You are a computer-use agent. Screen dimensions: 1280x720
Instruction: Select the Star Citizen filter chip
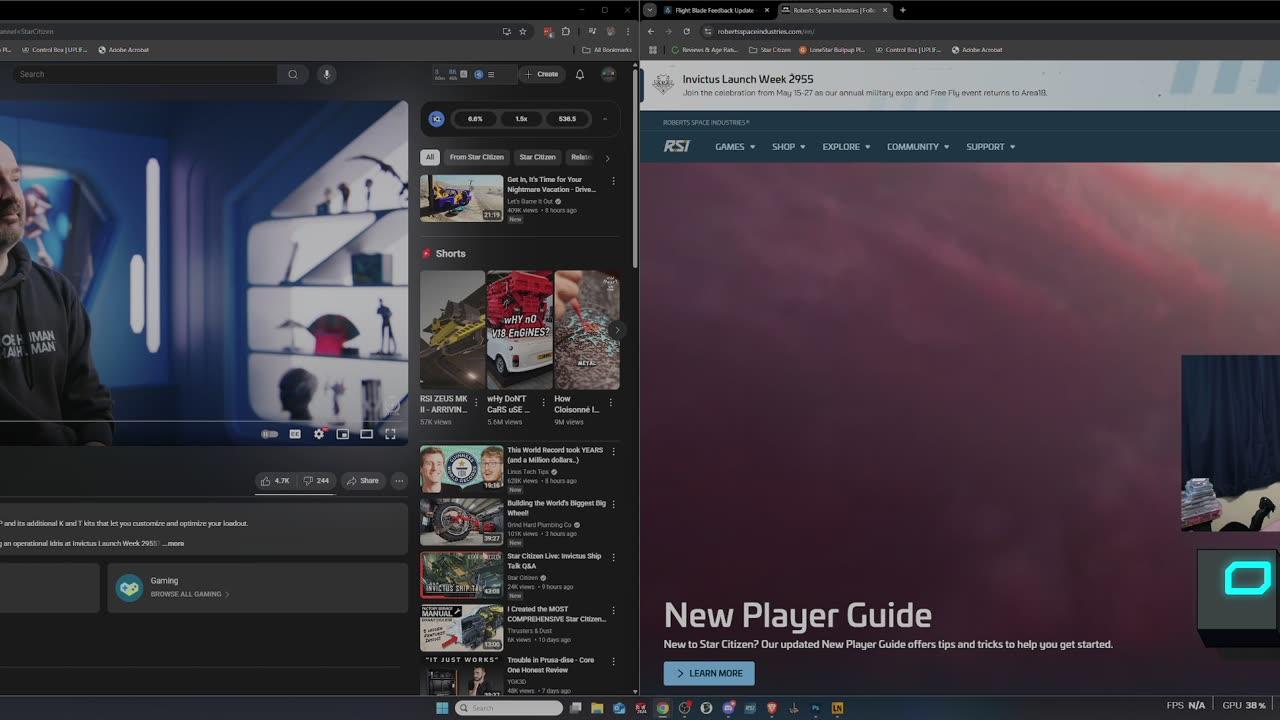(537, 157)
